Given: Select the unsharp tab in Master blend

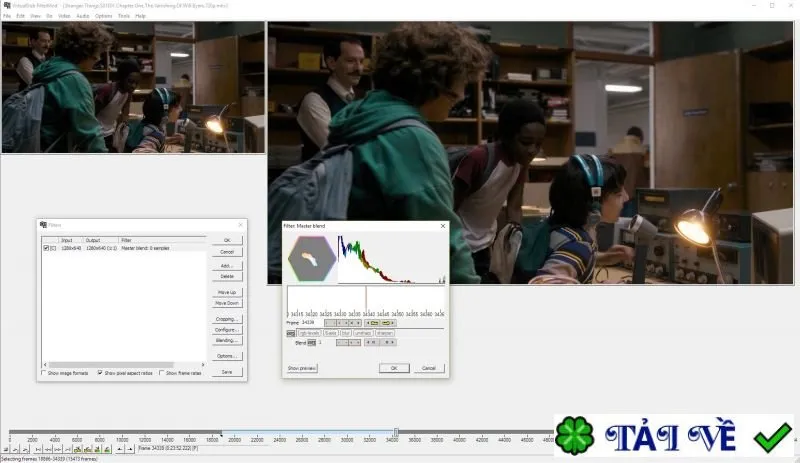Looking at the screenshot, I should 363,333.
